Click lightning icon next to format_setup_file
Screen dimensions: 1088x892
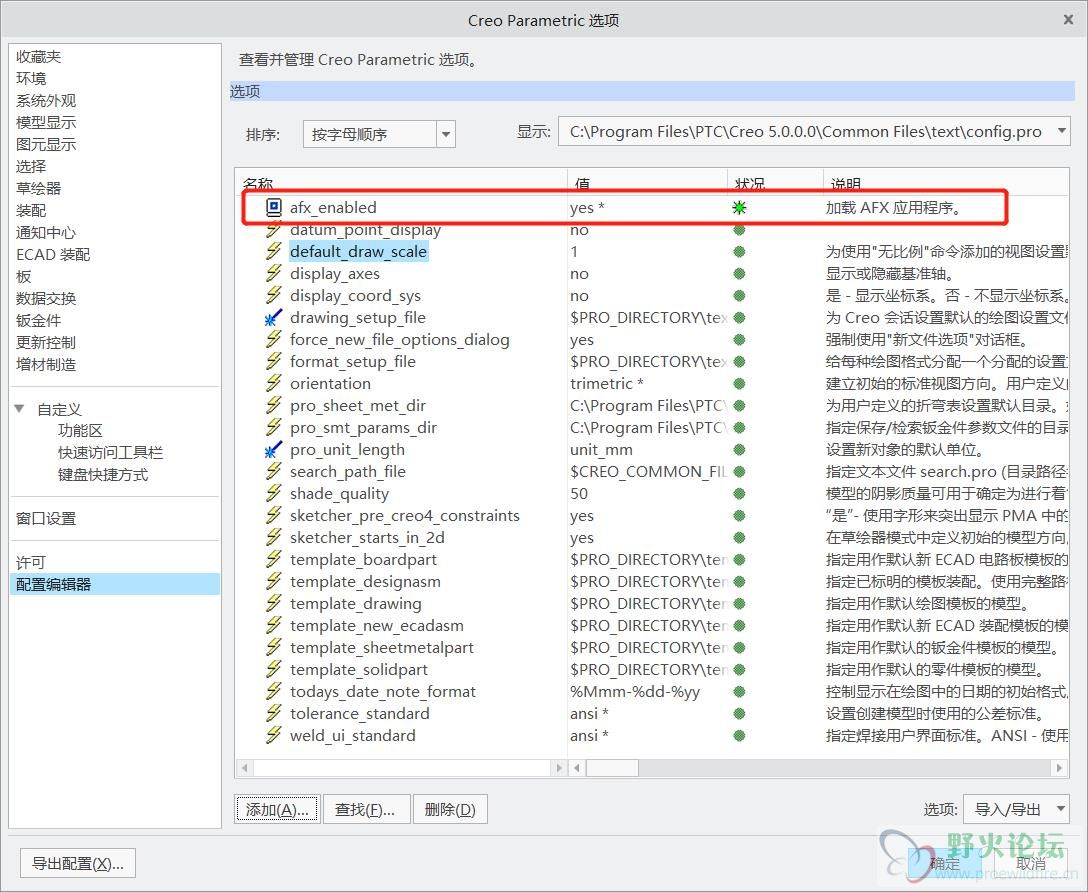click(273, 361)
